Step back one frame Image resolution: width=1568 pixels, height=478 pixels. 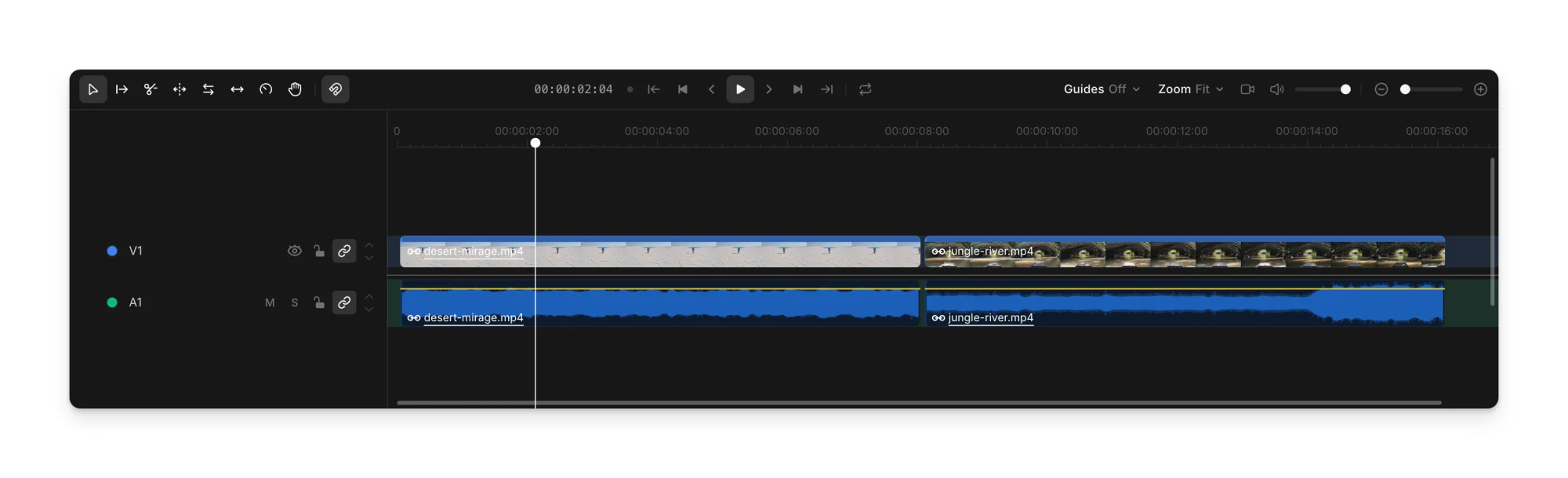click(x=711, y=89)
